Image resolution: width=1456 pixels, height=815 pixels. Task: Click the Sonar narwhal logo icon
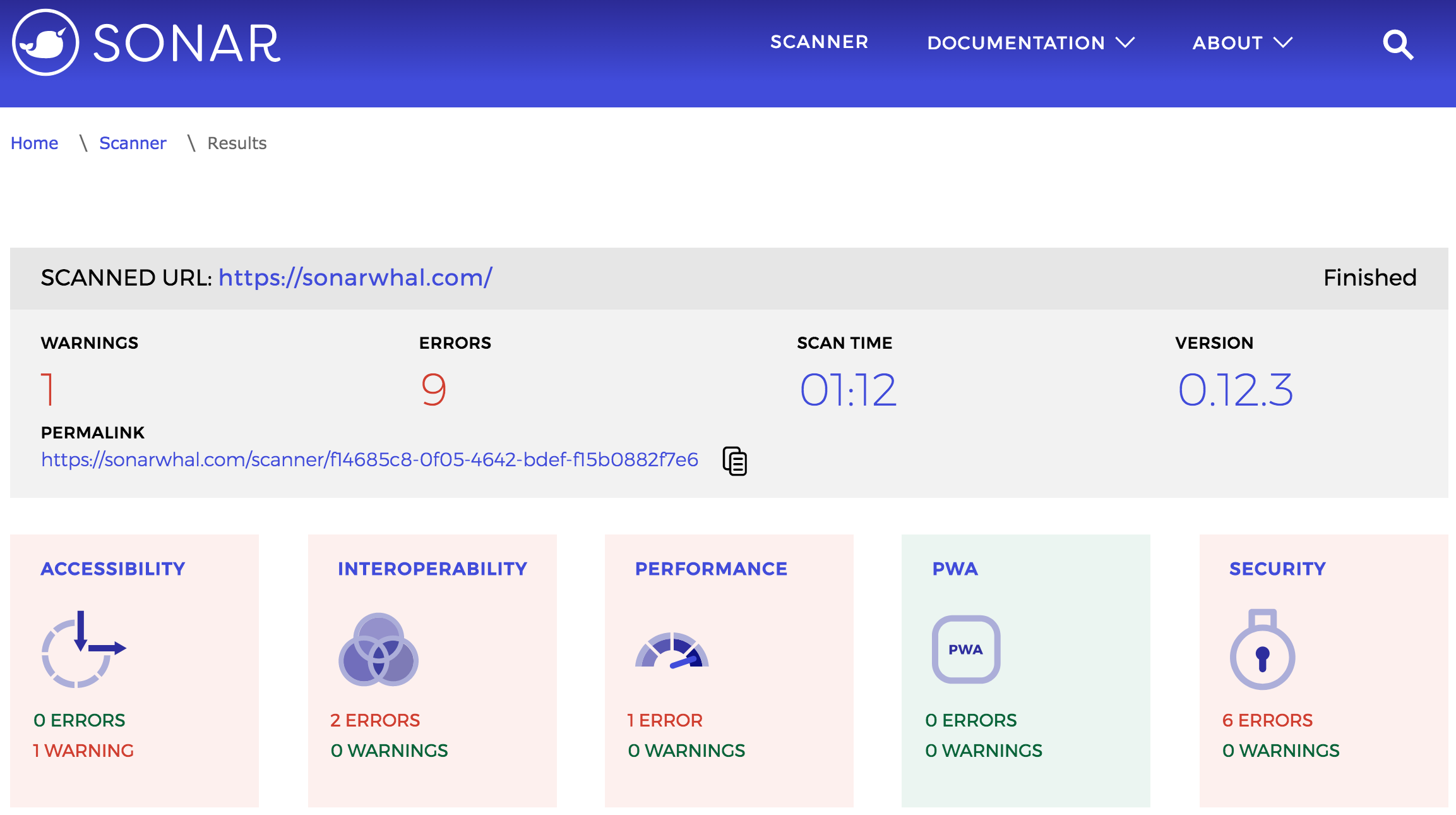coord(45,43)
